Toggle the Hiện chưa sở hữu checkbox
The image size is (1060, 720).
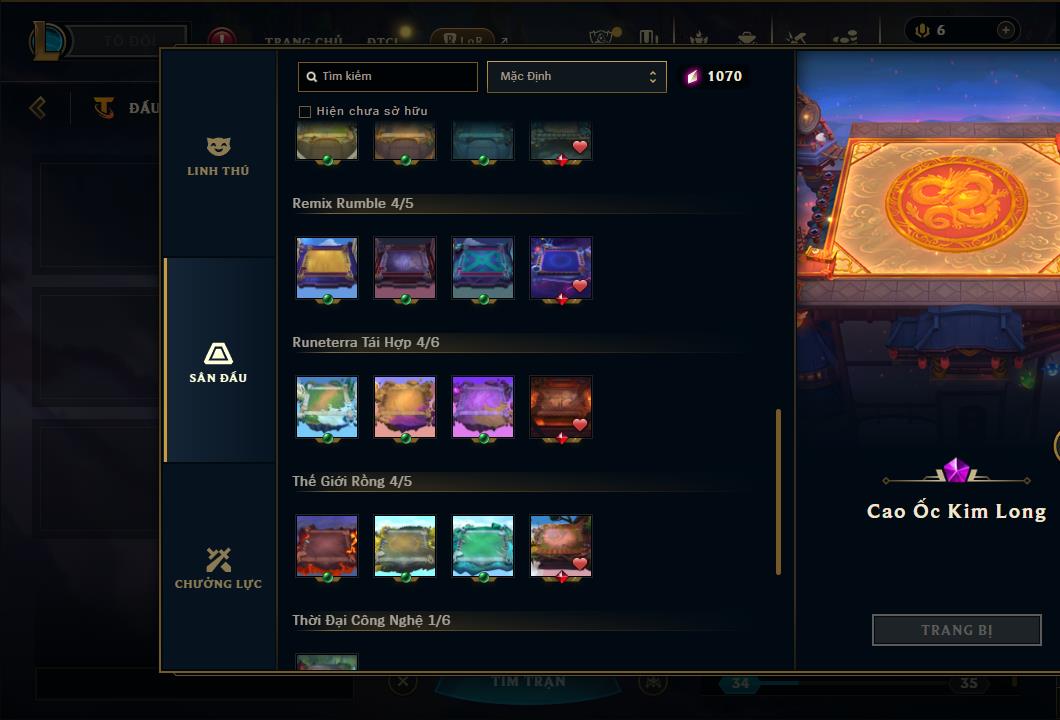tap(305, 112)
